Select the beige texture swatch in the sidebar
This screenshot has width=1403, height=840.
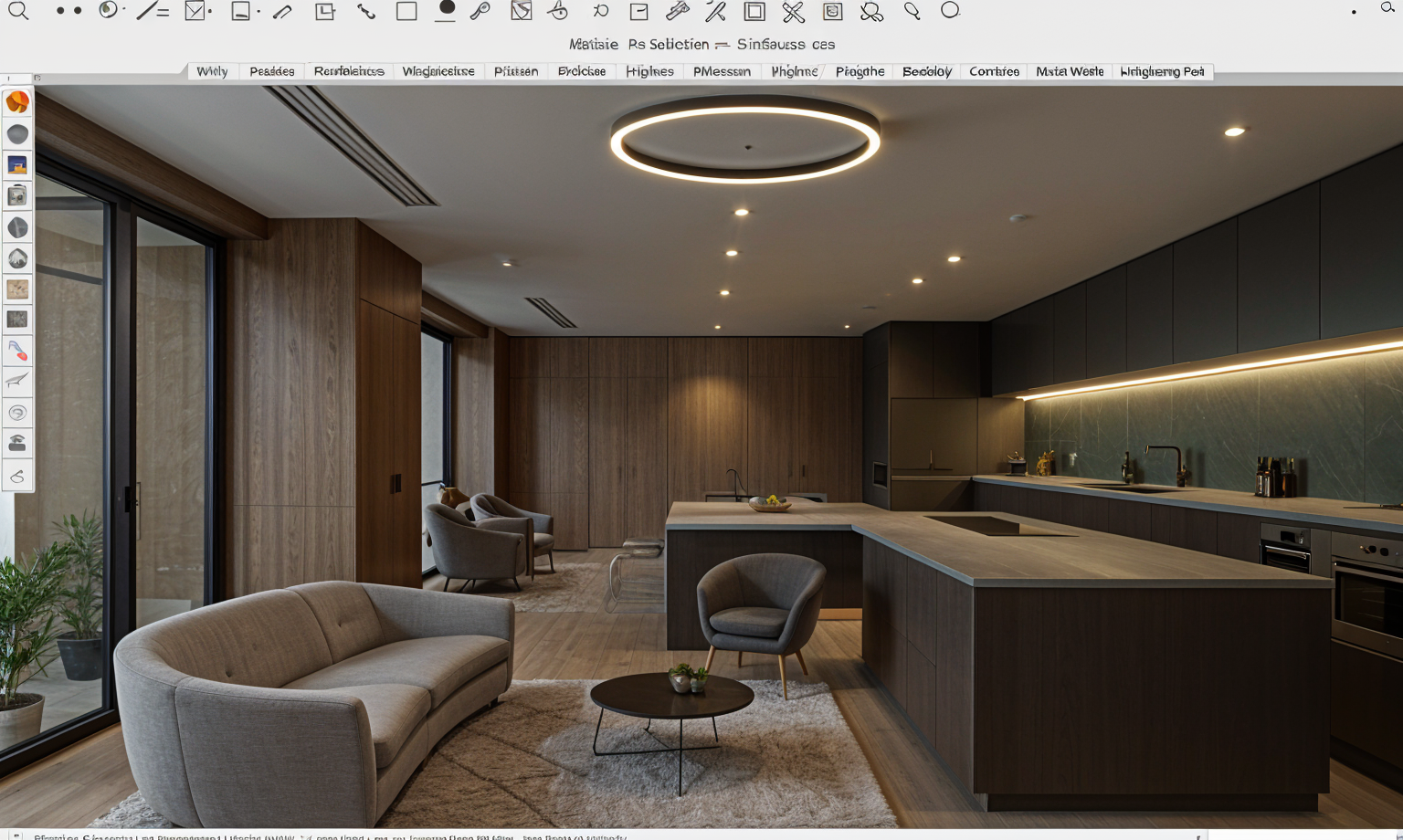[x=17, y=289]
